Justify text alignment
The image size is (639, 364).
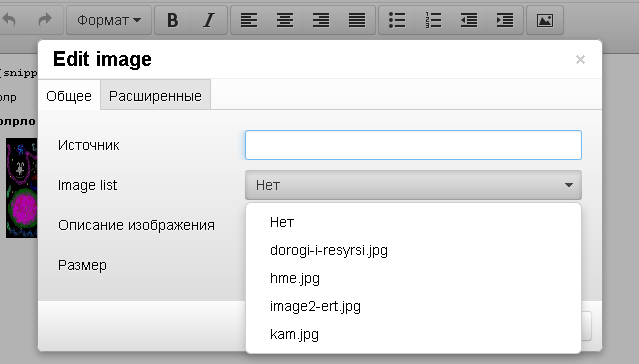coord(357,20)
